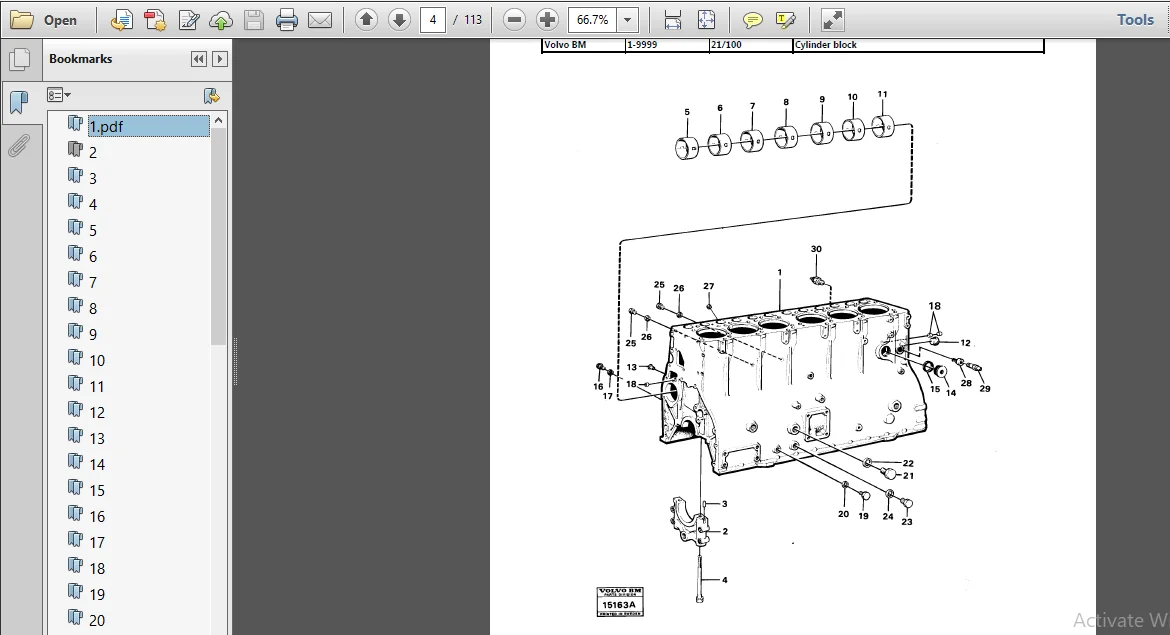The height and width of the screenshot is (635, 1170).
Task: Select bookmark 16
Action: (97, 516)
